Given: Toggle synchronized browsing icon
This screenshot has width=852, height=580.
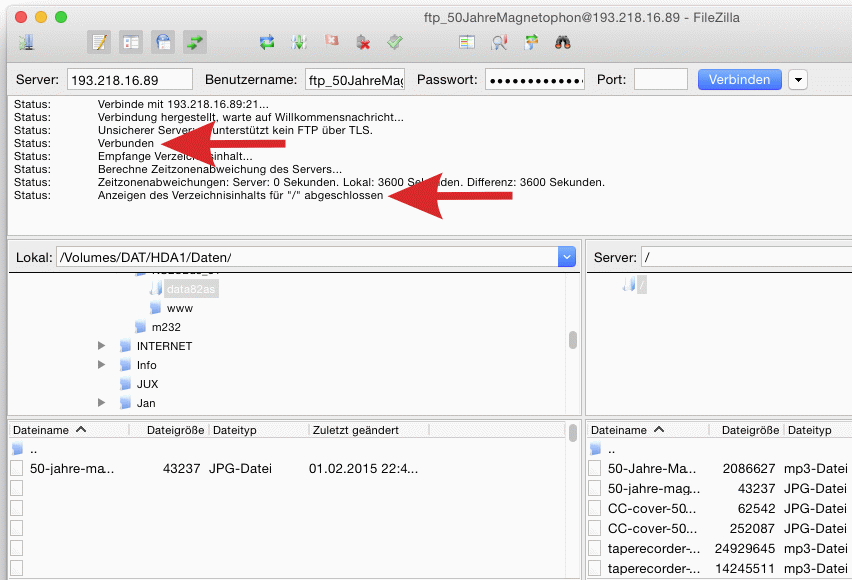Looking at the screenshot, I should (x=531, y=42).
